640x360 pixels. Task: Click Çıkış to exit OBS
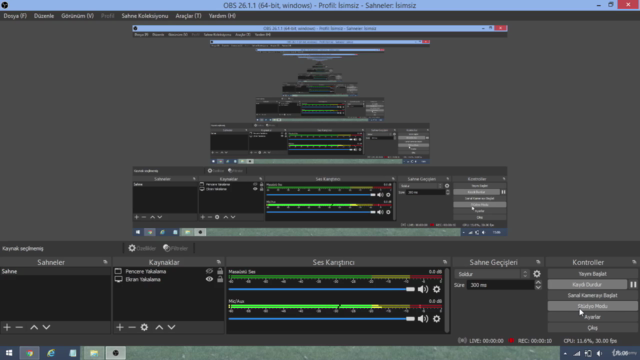[592, 327]
